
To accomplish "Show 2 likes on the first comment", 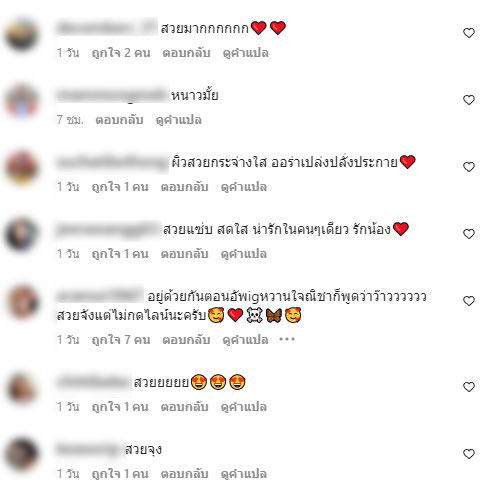I will [121, 53].
